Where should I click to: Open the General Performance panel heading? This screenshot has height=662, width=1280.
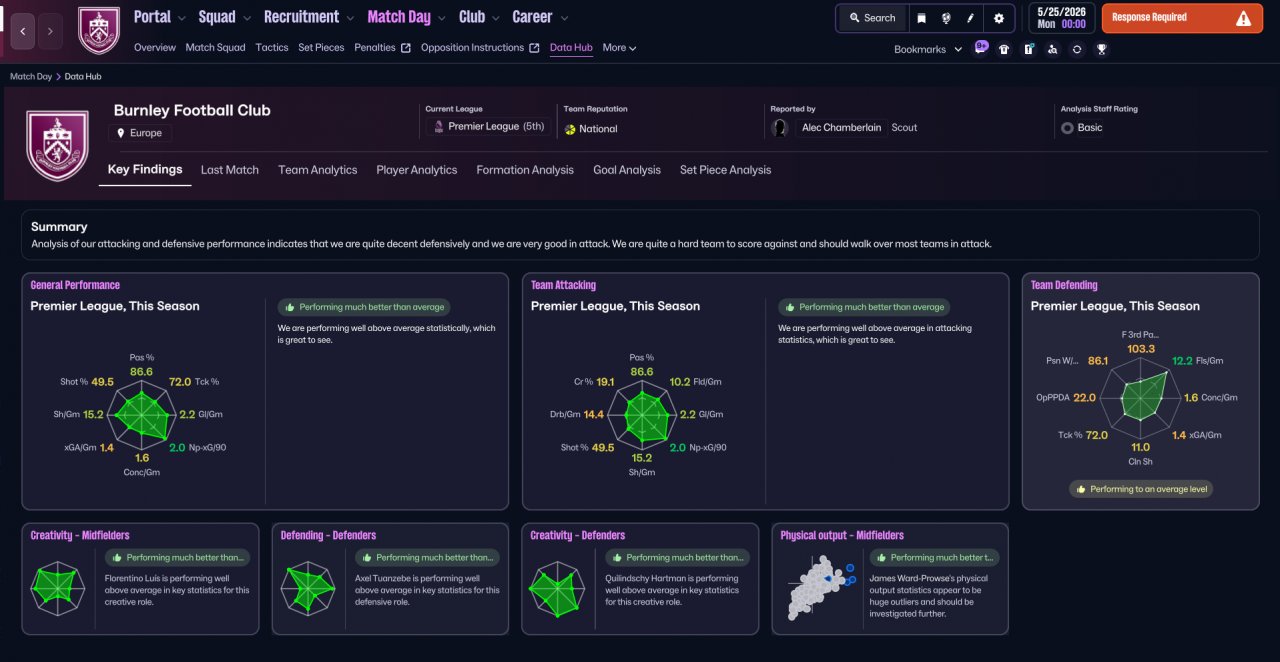click(x=75, y=285)
